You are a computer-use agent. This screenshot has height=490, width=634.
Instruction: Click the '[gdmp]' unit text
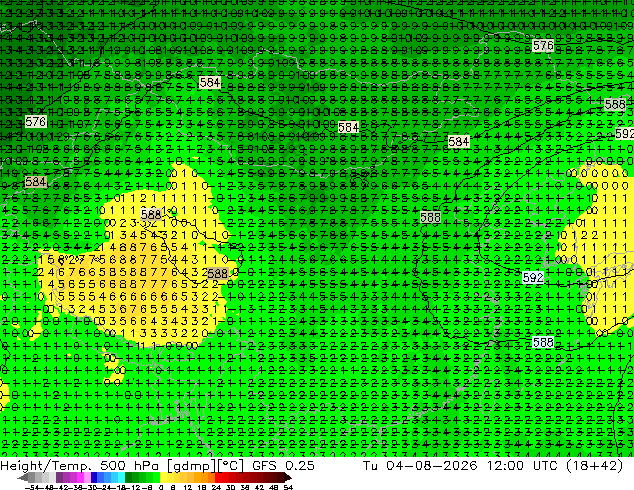pos(190,466)
